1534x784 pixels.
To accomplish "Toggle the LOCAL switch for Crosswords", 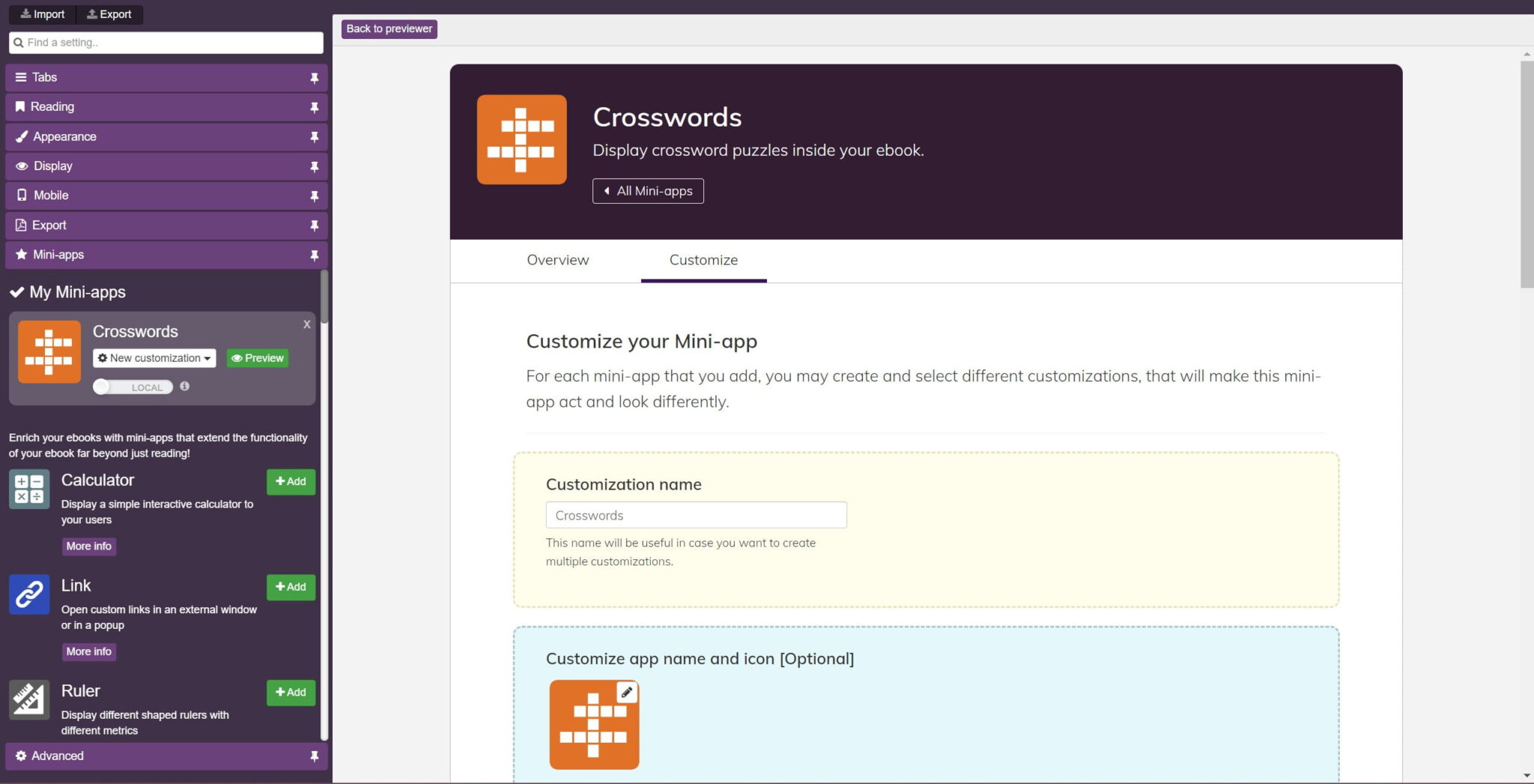I will [x=133, y=387].
